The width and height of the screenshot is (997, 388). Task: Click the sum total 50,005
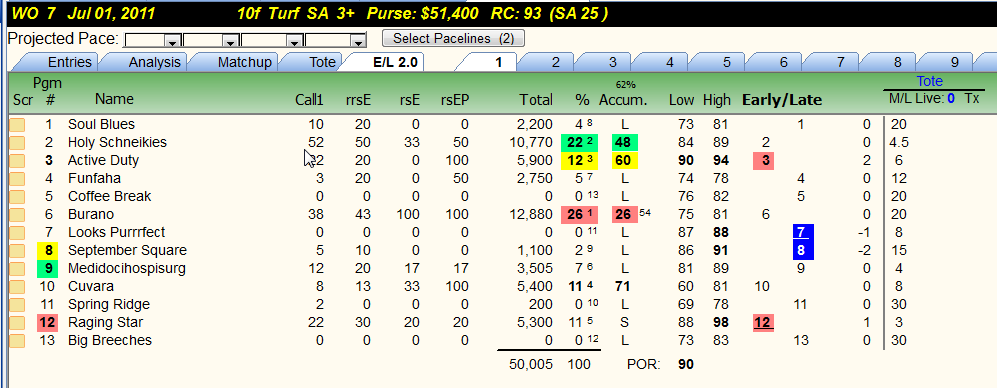click(x=531, y=364)
